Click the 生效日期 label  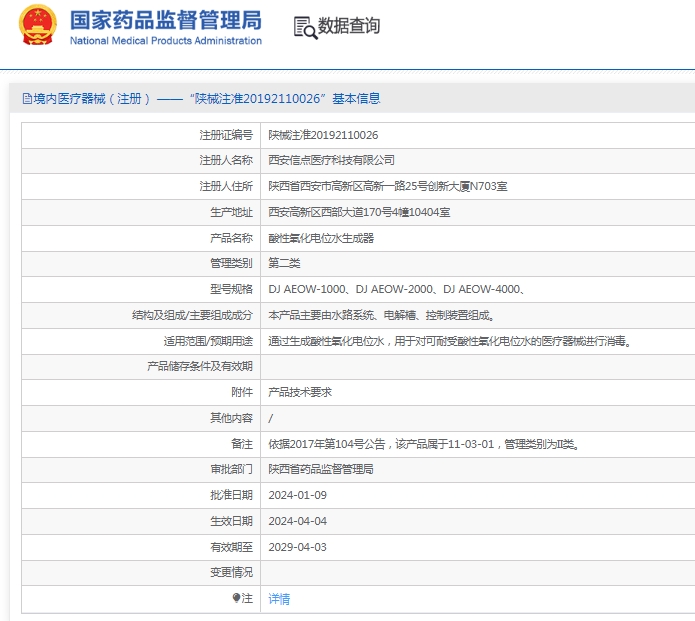pos(231,521)
